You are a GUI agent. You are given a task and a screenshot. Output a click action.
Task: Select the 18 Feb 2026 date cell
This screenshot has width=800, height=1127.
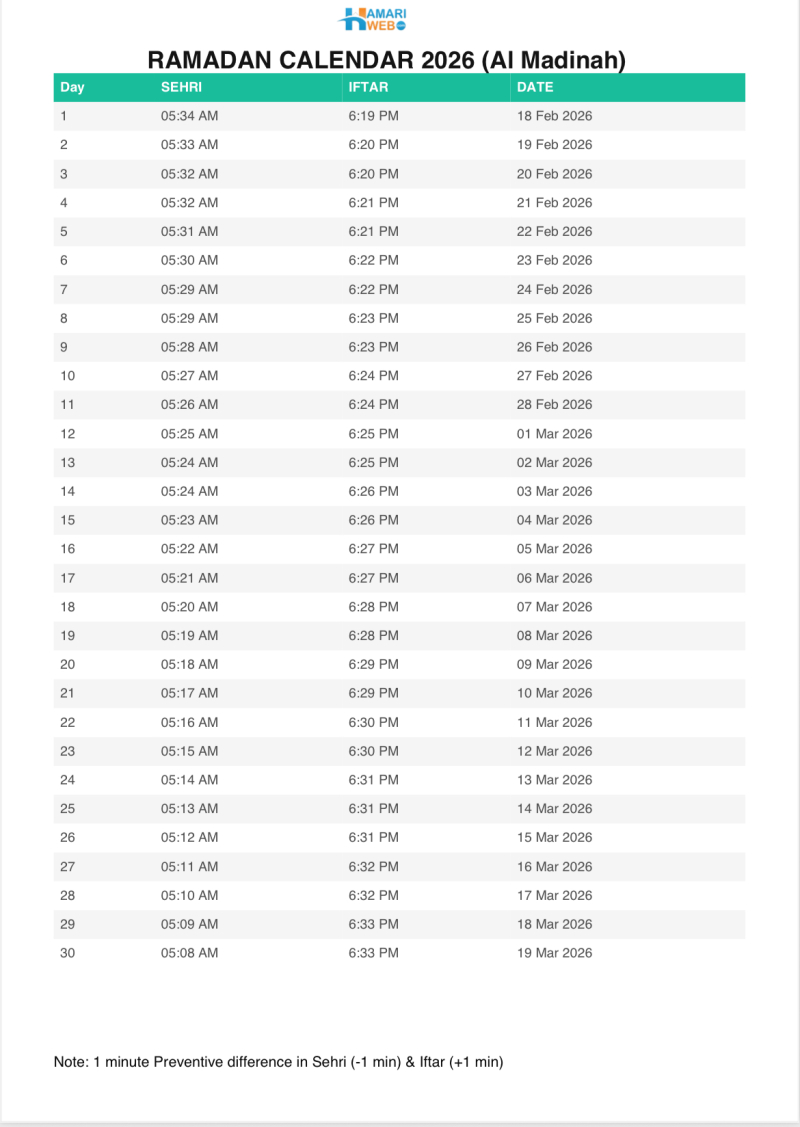554,116
